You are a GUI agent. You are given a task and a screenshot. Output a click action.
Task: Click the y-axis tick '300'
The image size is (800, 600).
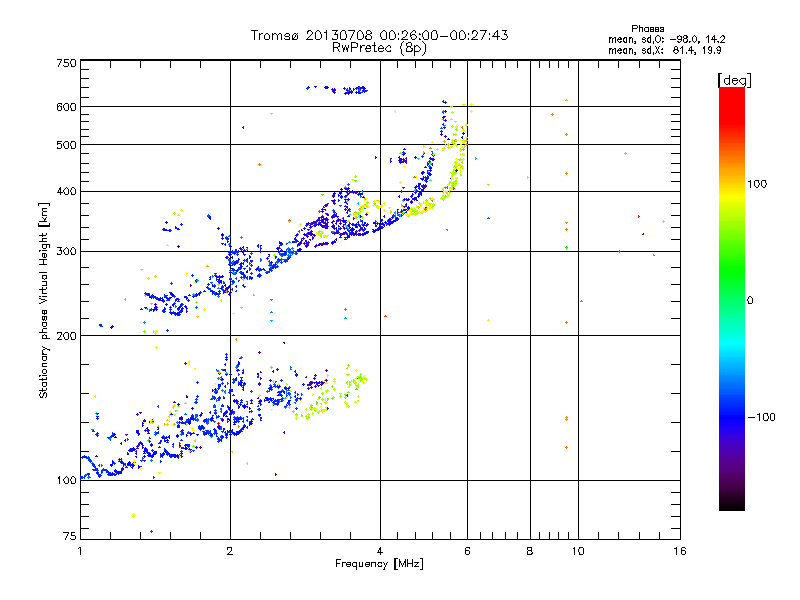coord(66,252)
